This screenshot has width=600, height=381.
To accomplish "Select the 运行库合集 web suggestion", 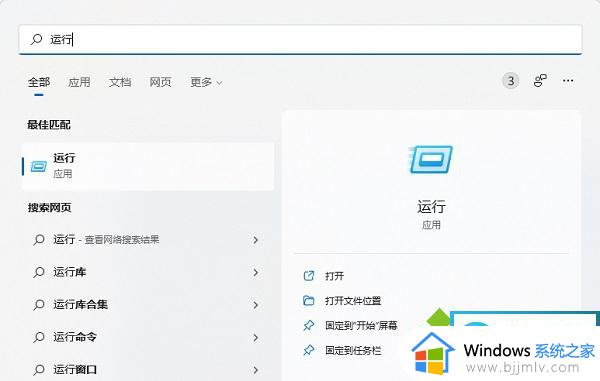I will tap(148, 305).
